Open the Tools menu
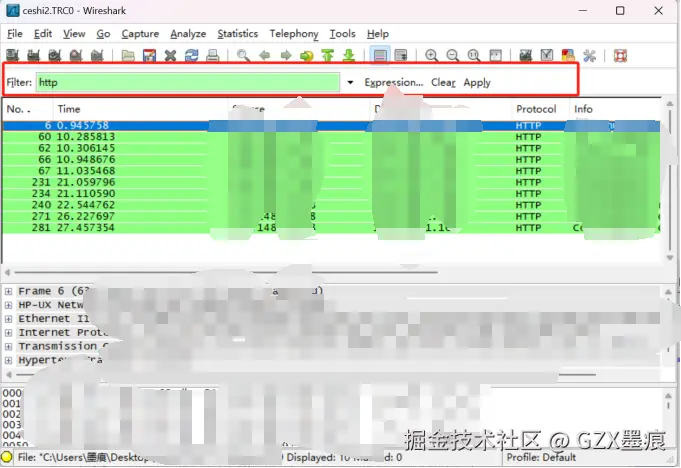The height and width of the screenshot is (468, 681). tap(342, 34)
